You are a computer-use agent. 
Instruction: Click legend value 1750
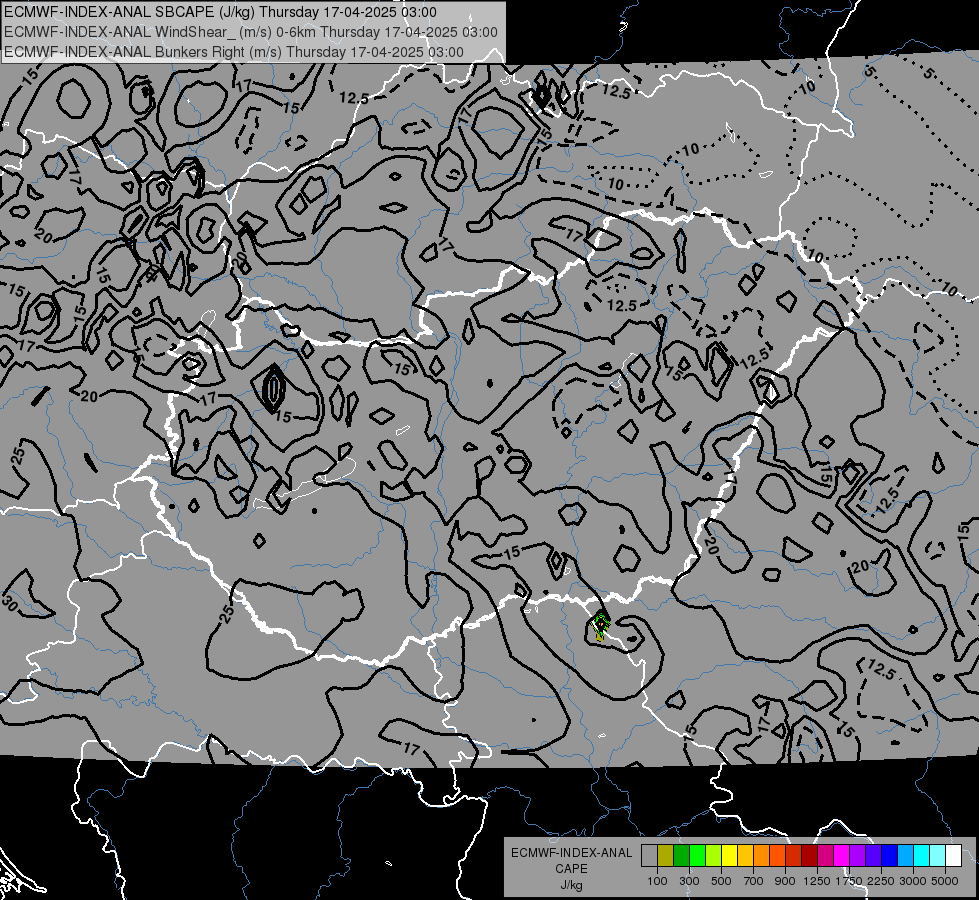[x=849, y=881]
